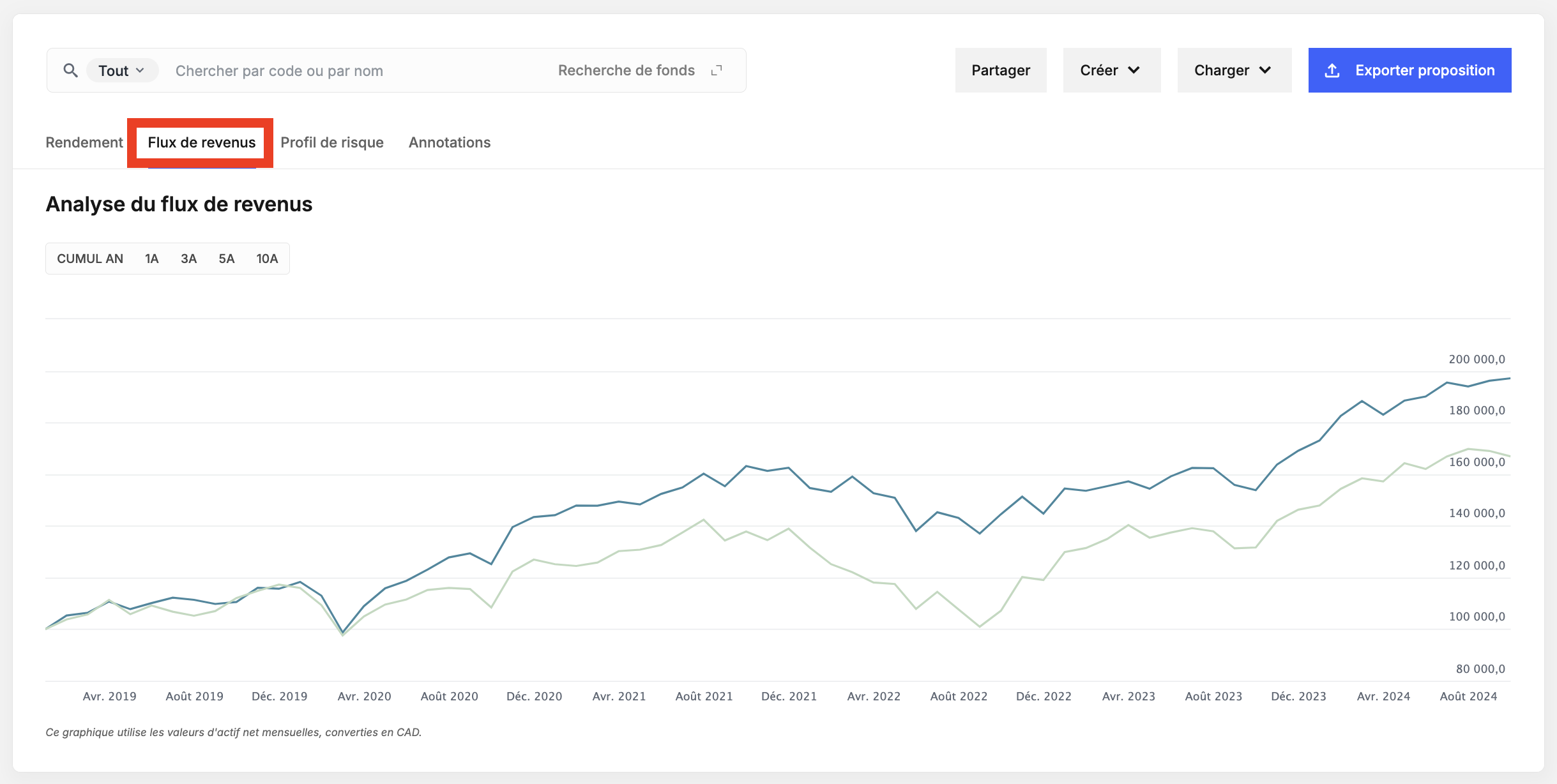Focus the Chercher par code ou par nom field

pyautogui.click(x=279, y=70)
